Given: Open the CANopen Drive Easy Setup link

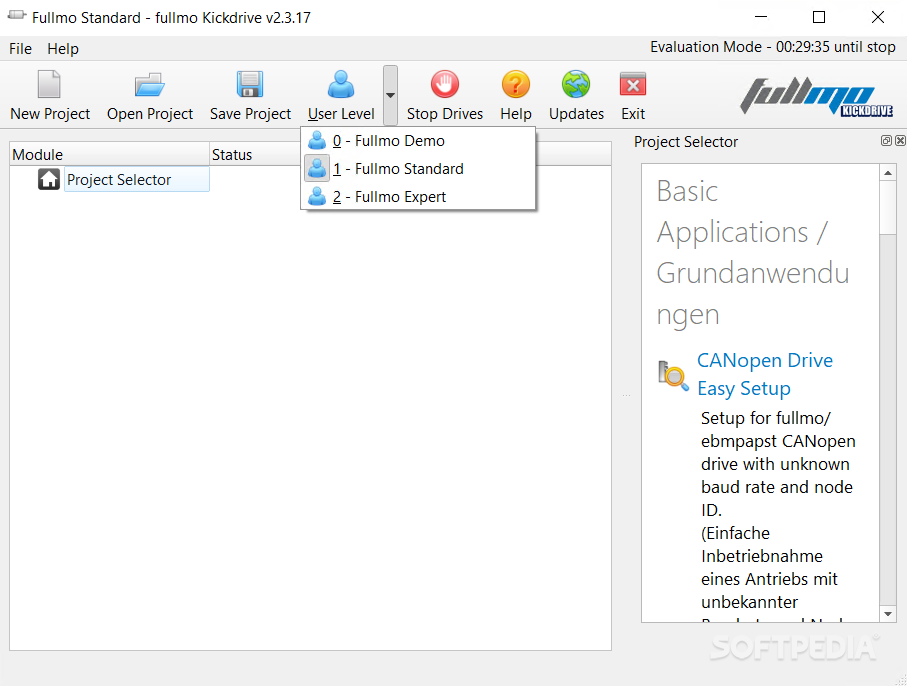Looking at the screenshot, I should (x=765, y=374).
